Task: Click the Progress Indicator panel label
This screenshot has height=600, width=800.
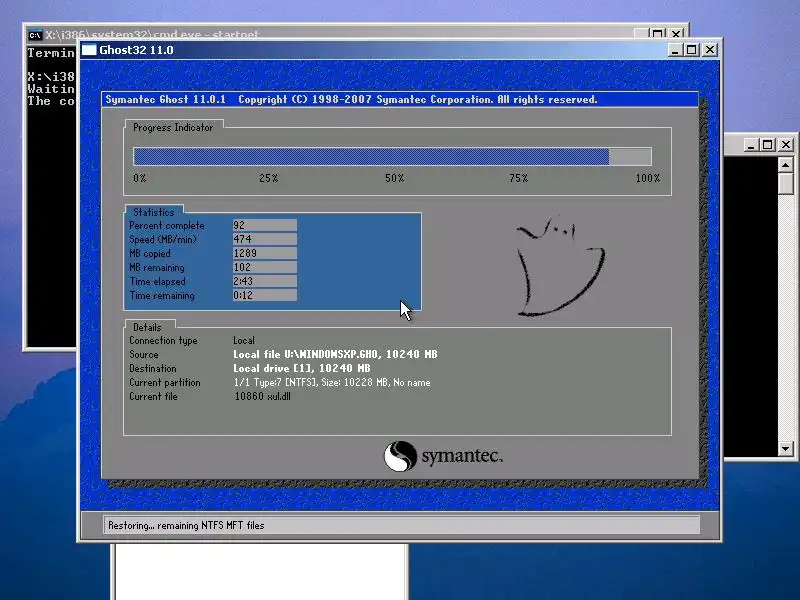Action: click(173, 128)
